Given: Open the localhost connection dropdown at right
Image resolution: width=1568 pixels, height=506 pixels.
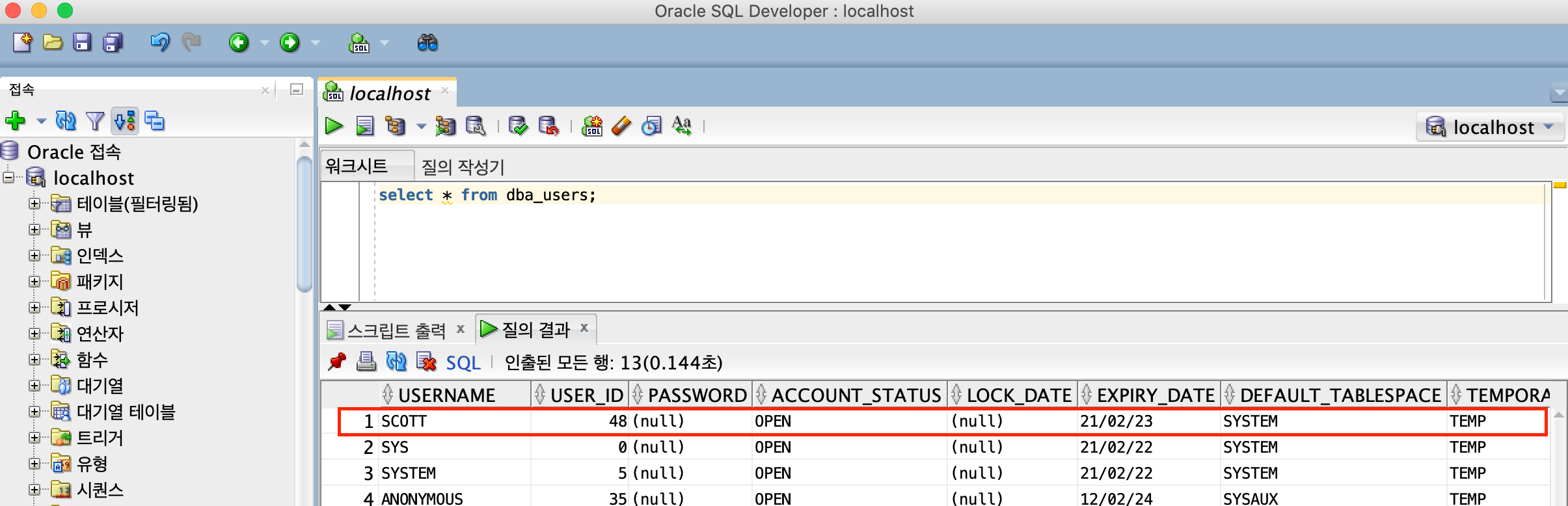Looking at the screenshot, I should coord(1491,127).
